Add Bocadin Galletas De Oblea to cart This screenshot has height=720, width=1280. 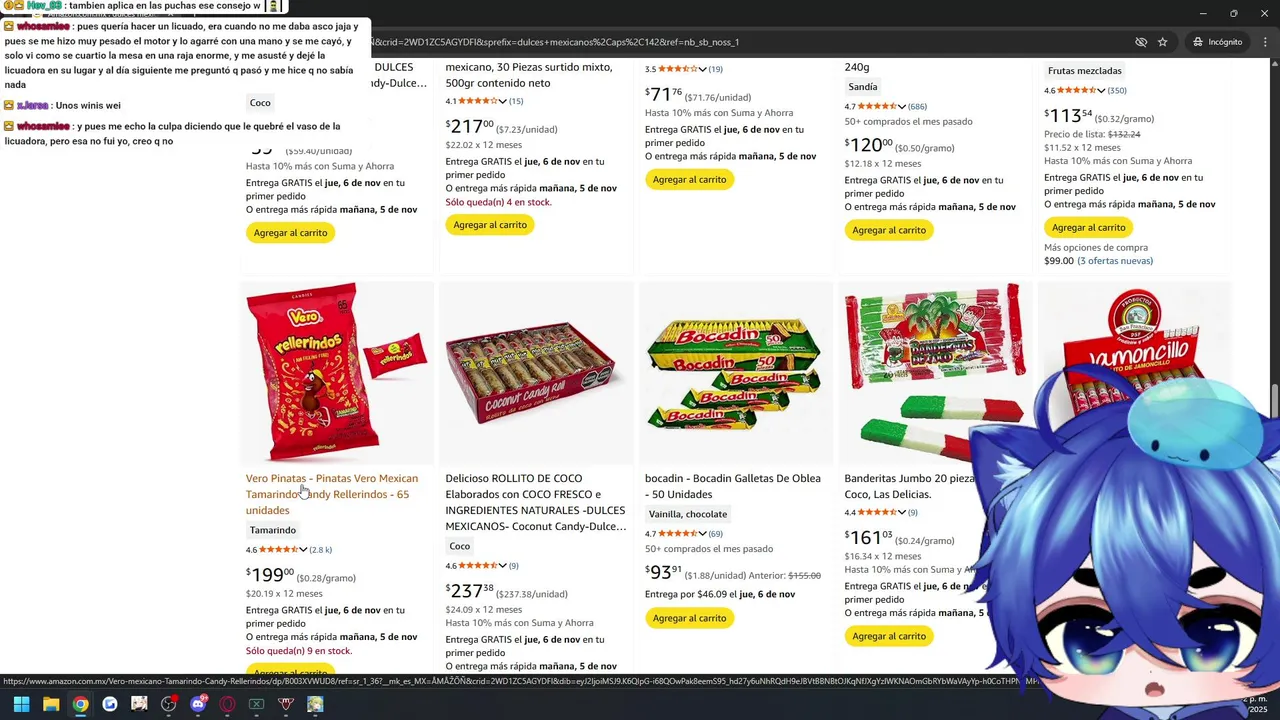(x=690, y=618)
